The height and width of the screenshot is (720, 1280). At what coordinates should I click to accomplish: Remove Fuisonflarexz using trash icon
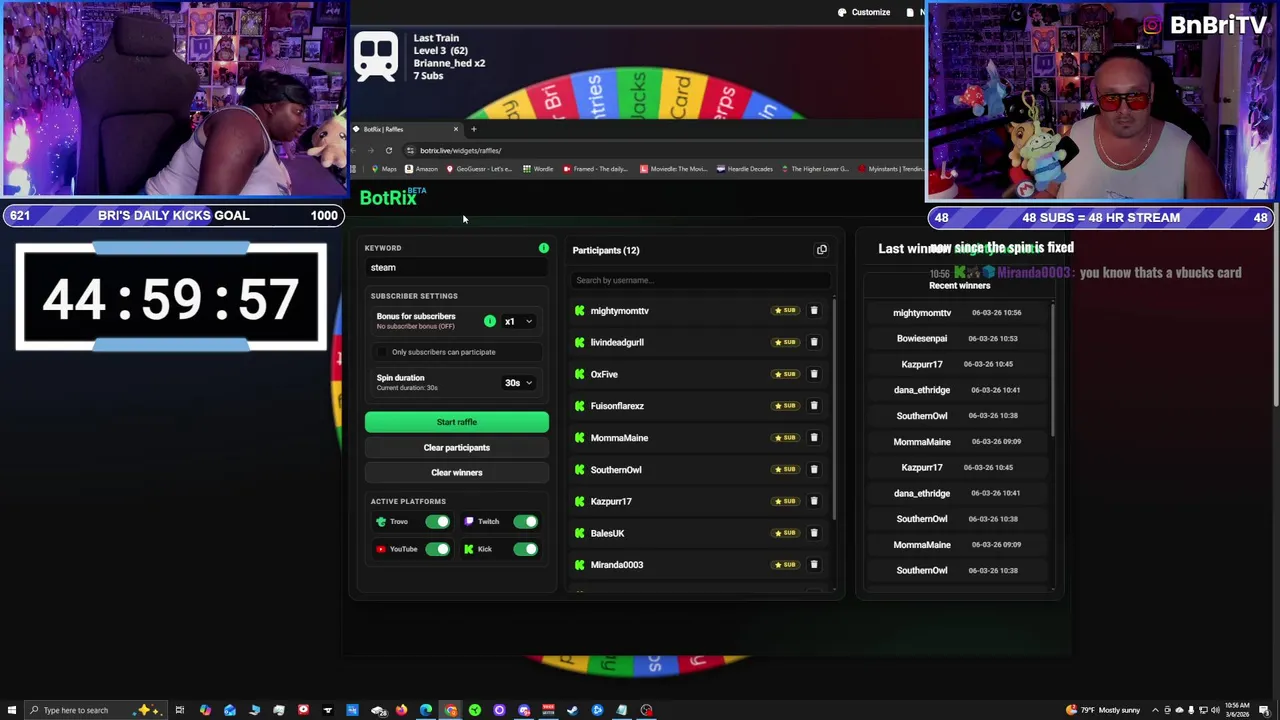tap(814, 406)
